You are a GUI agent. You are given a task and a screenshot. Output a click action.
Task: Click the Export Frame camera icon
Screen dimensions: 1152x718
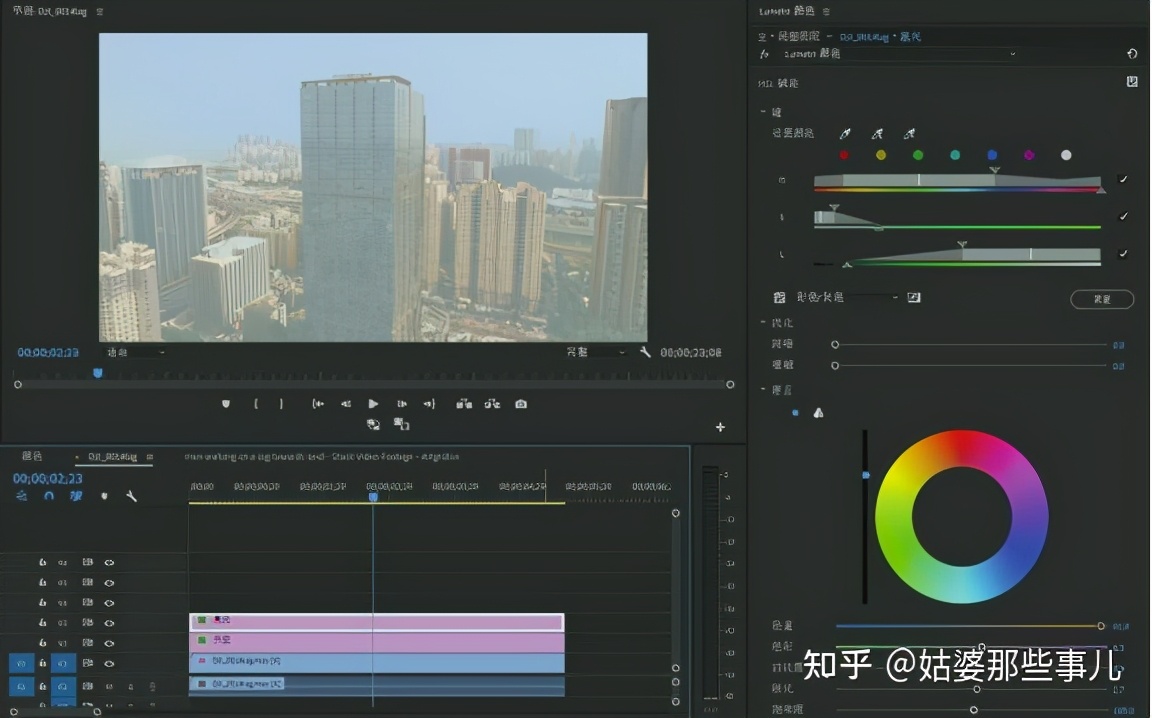(x=521, y=404)
